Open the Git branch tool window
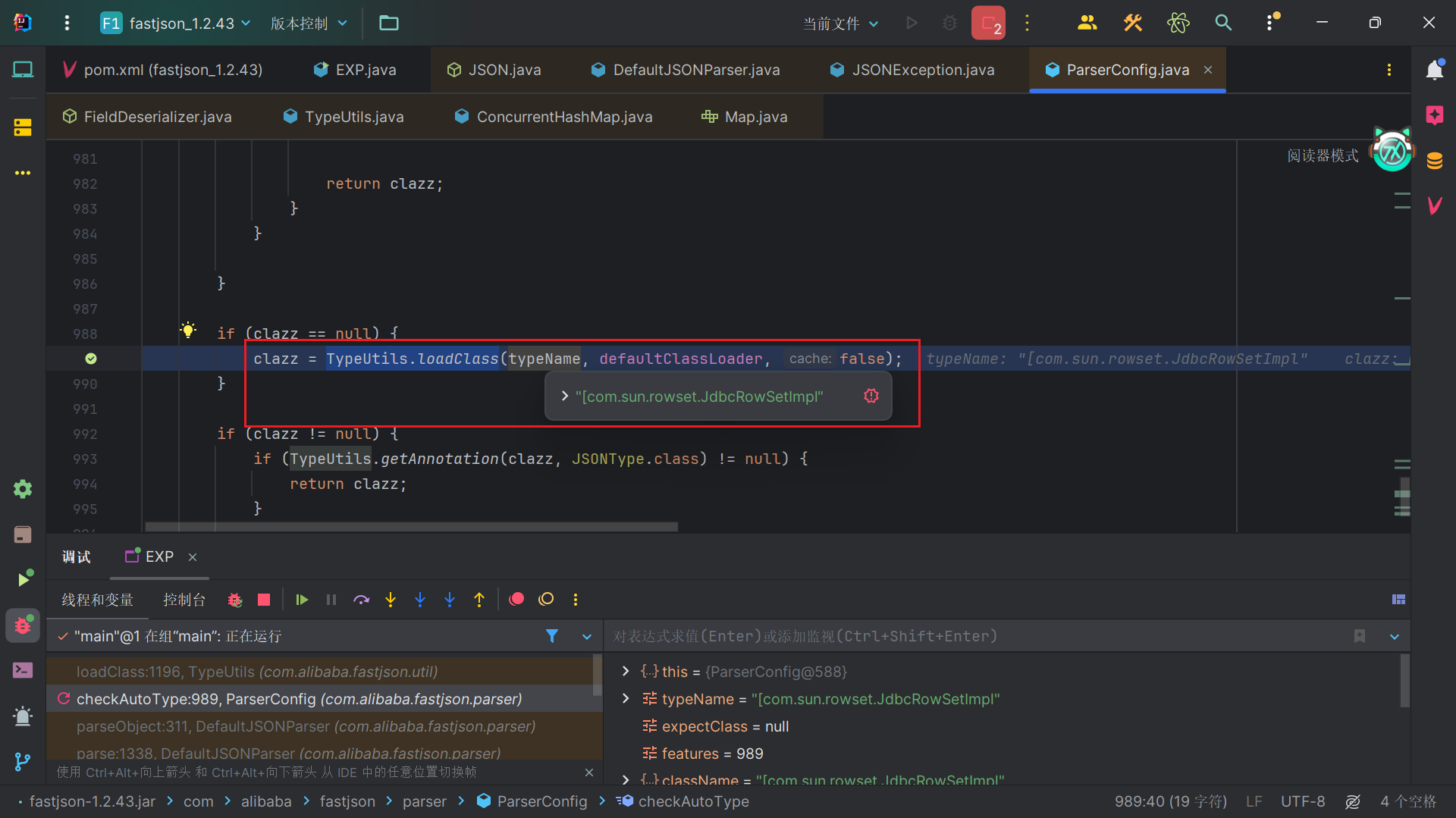The height and width of the screenshot is (818, 1456). coord(23,761)
